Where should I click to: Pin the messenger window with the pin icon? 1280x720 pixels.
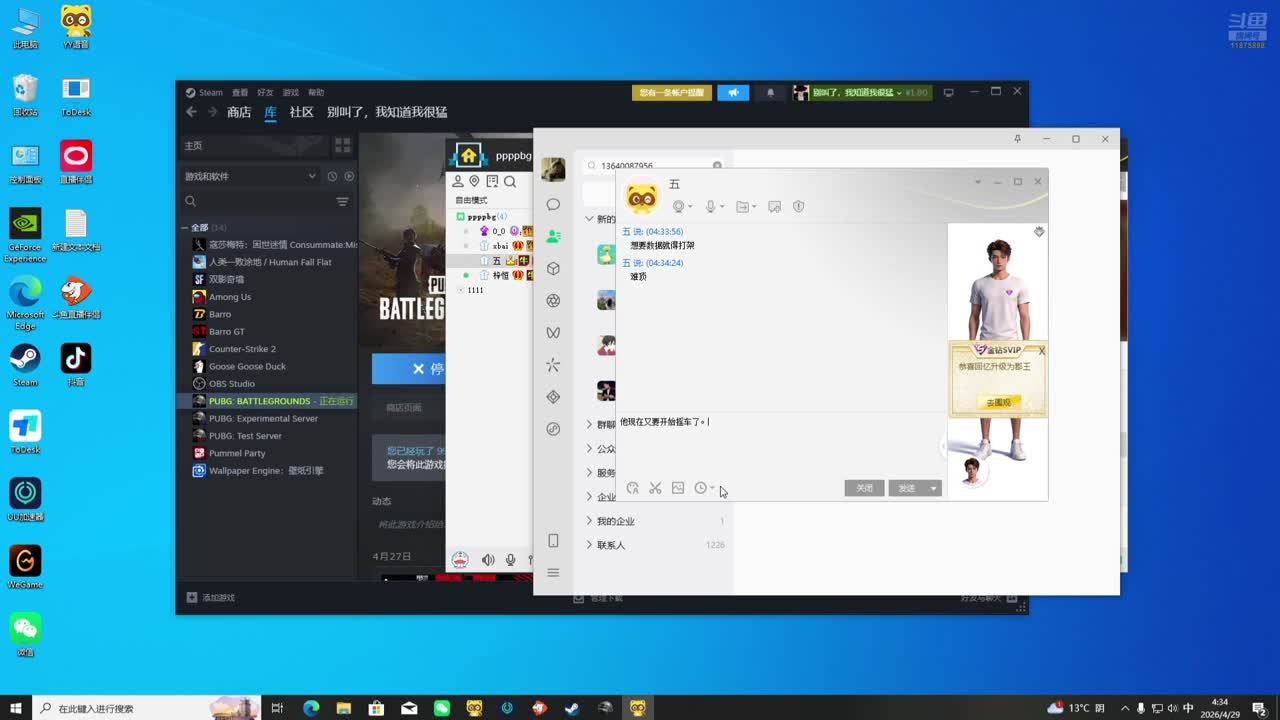tap(1017, 139)
